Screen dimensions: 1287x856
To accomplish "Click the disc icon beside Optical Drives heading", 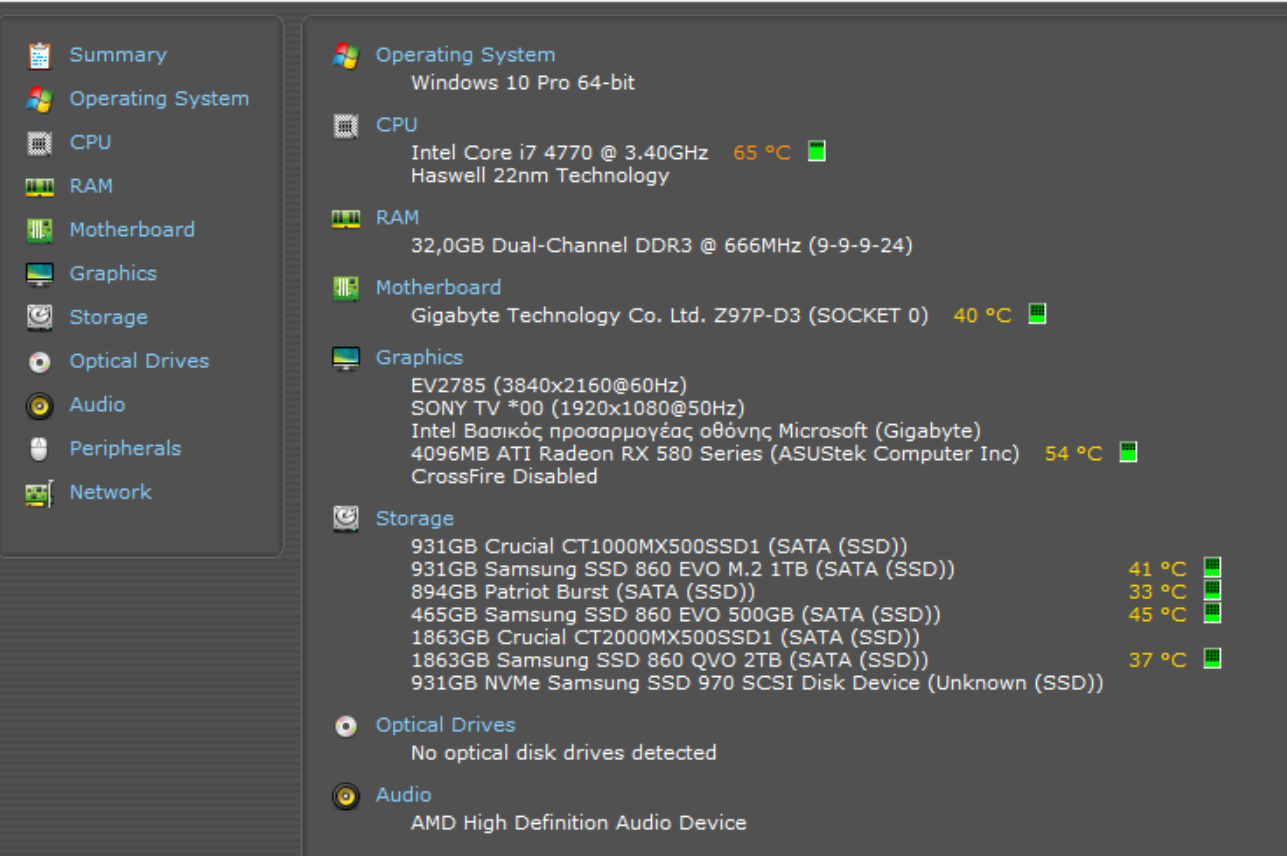I will (346, 726).
